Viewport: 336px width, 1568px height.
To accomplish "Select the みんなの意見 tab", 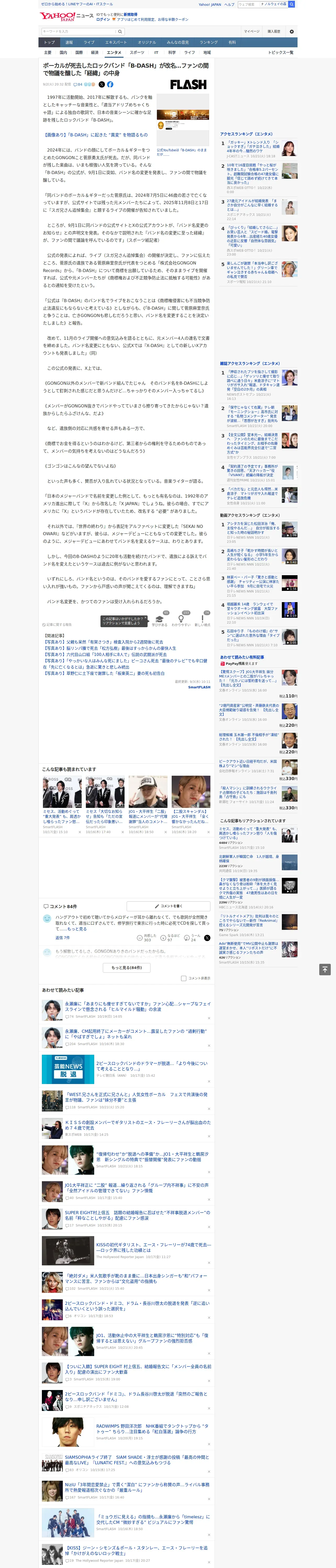I will click(x=177, y=43).
